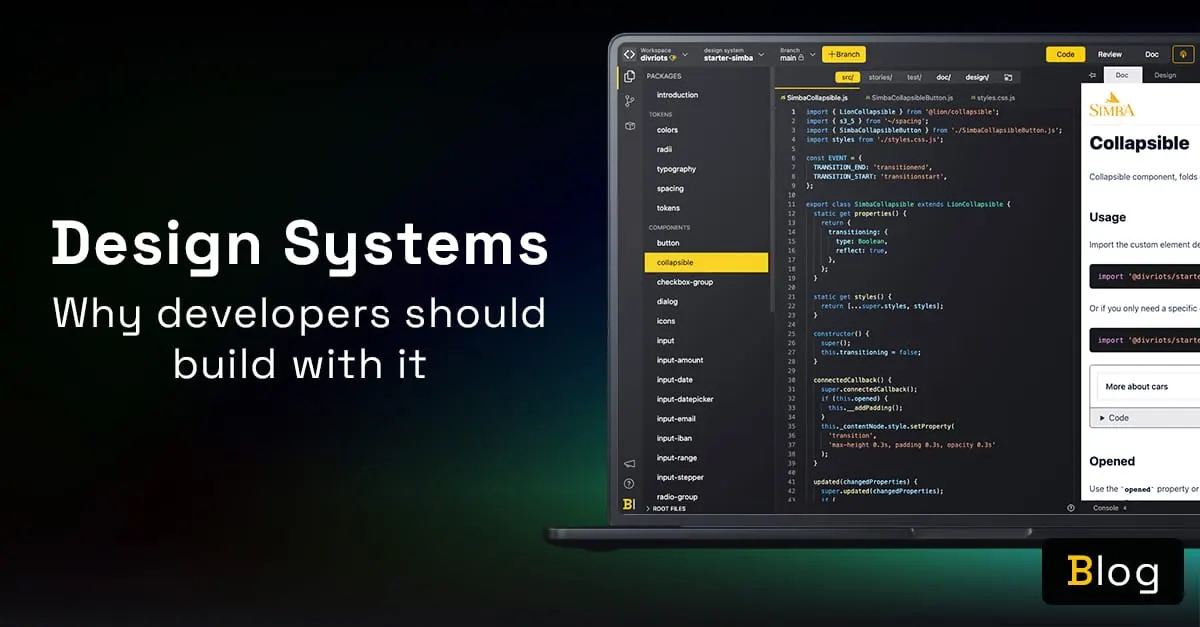The image size is (1200, 627).
Task: Click the collapse panel arrow beside Doc tab
Action: 1092,76
